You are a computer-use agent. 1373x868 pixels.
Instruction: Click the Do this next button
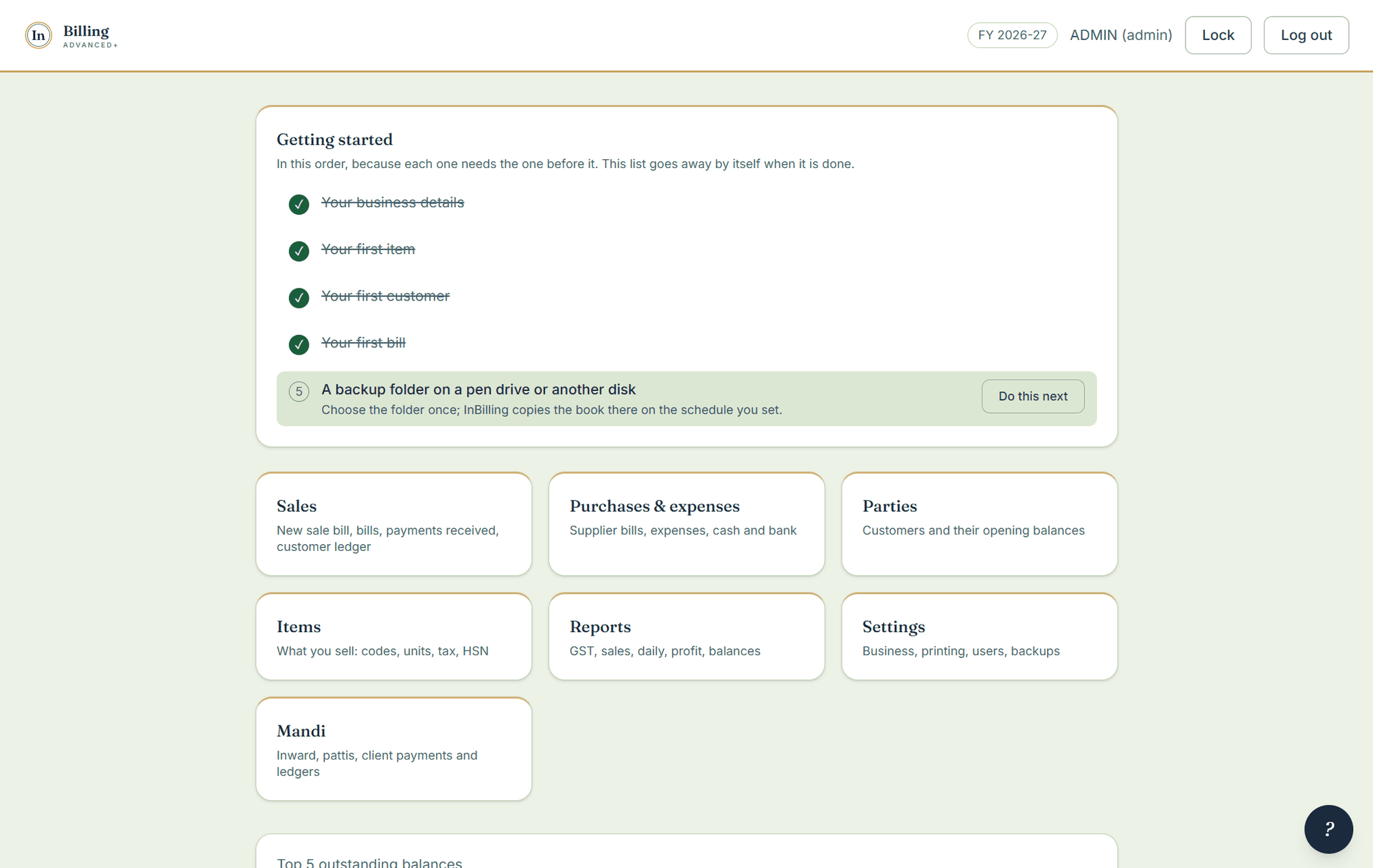(x=1032, y=396)
